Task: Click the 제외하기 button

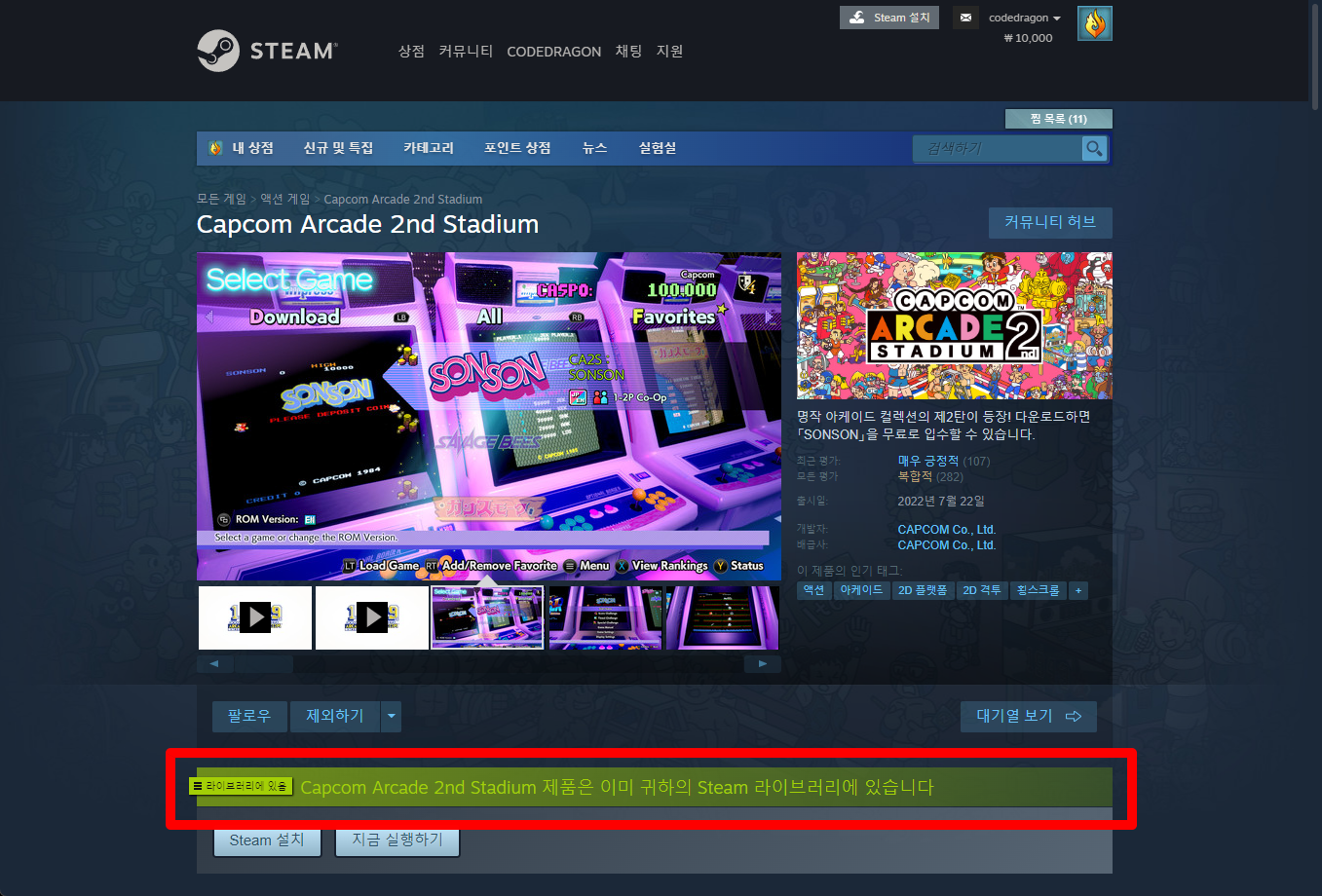Action: 335,716
